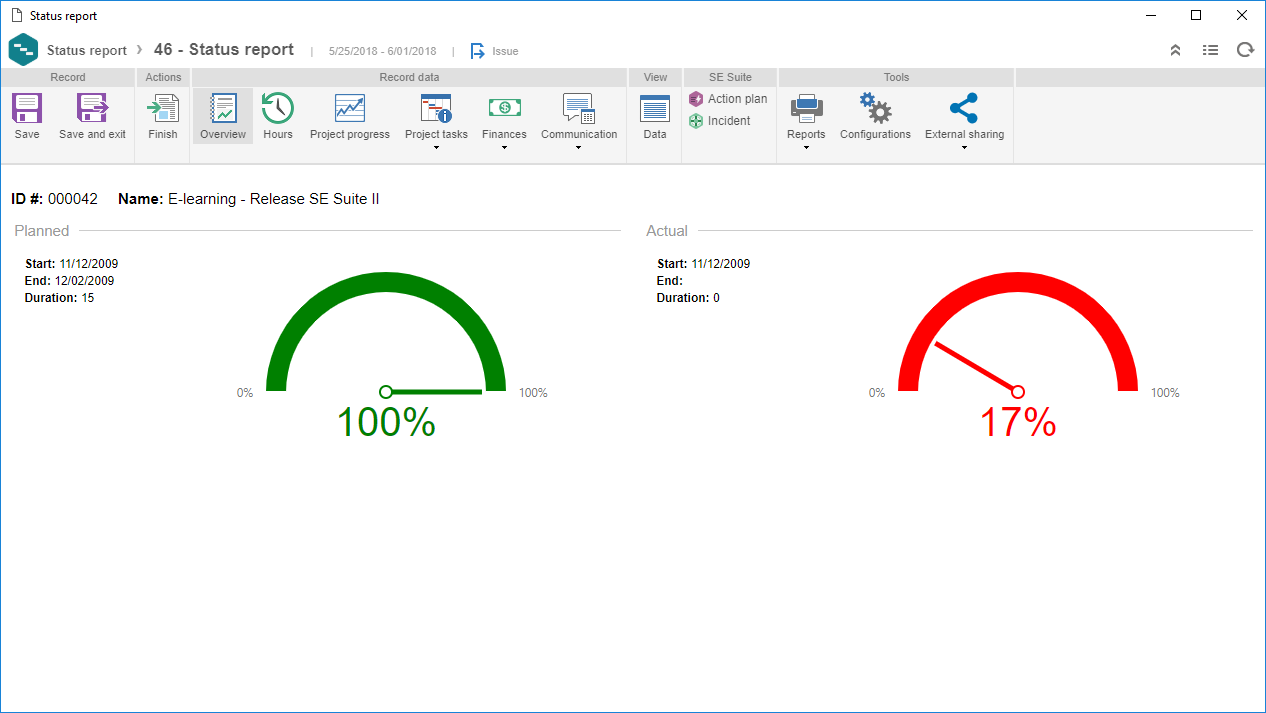Viewport: 1266px width, 713px height.
Task: Click the Actual Duration 0 value
Action: (716, 298)
